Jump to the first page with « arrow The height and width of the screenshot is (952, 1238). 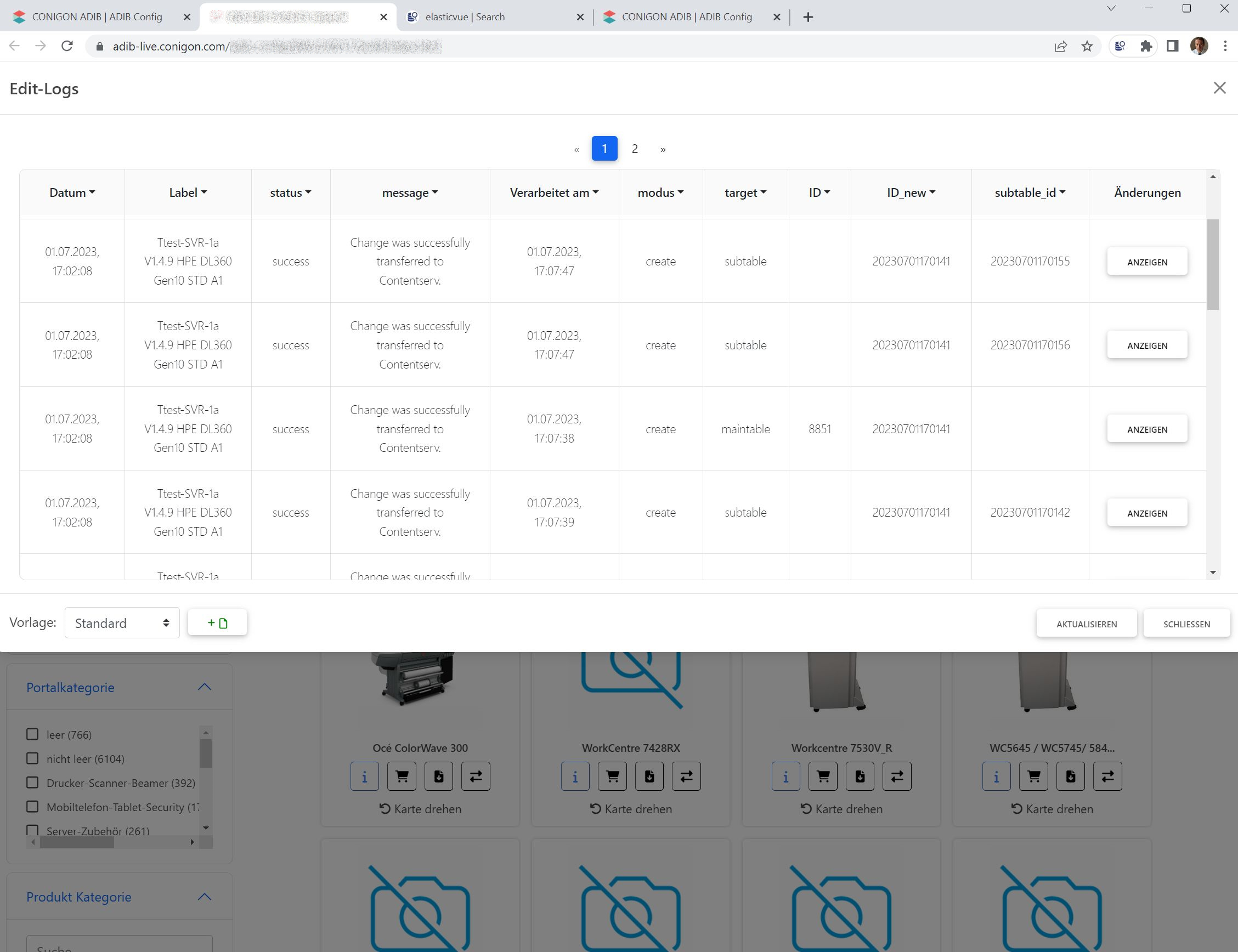(576, 149)
